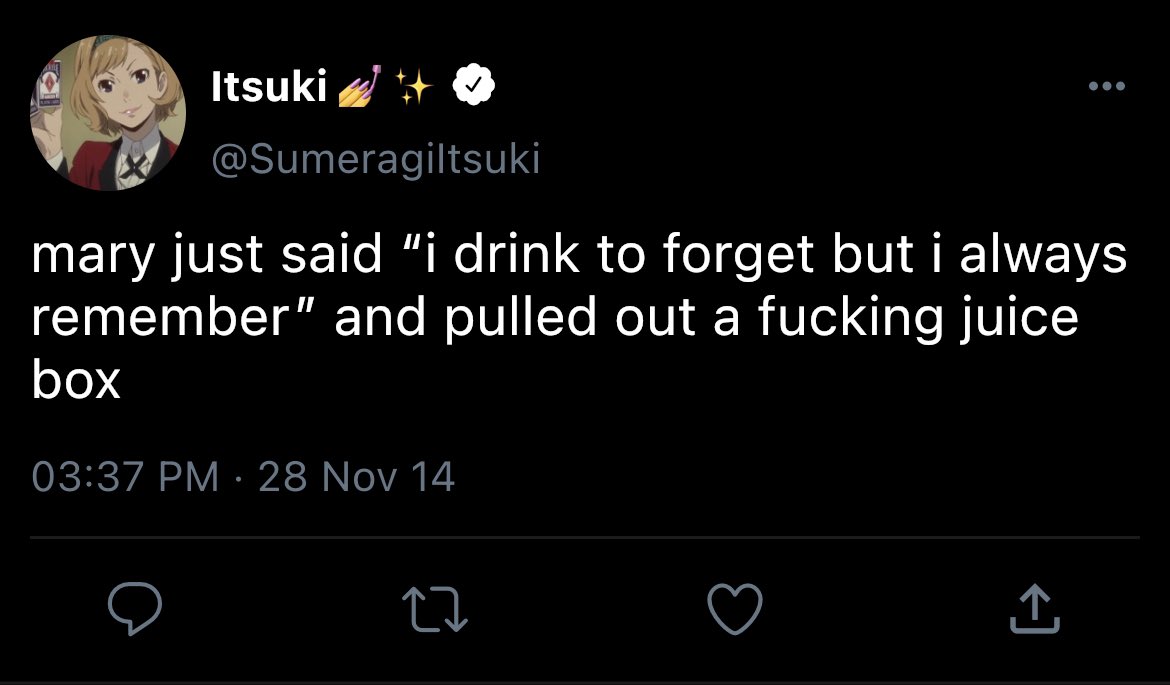Visit the @SumeragiItsuki handle
This screenshot has height=685, width=1170.
click(375, 158)
